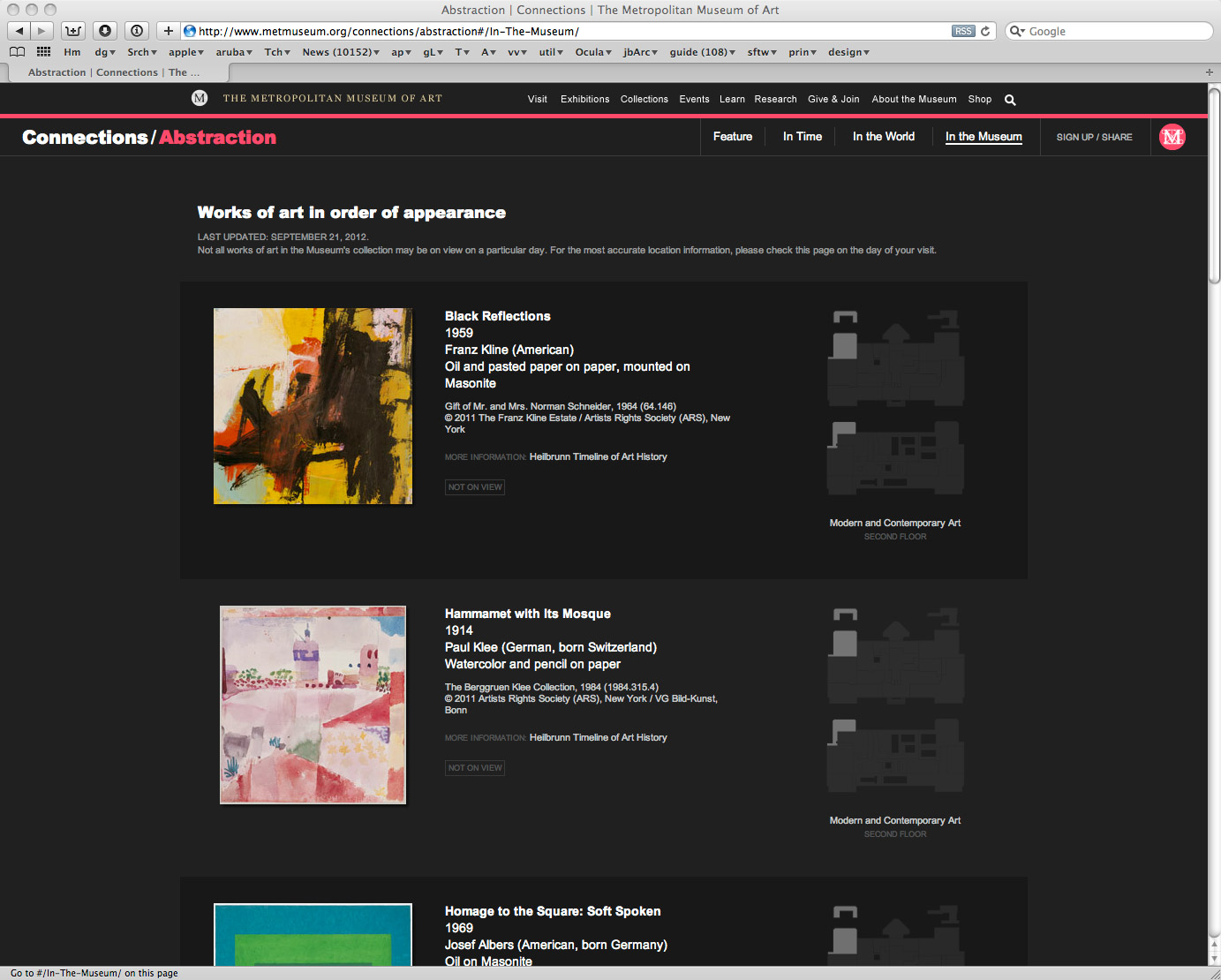Screen dimensions: 1221x980
Task: Click the search magnifier in Met navigation
Action: [x=1010, y=100]
